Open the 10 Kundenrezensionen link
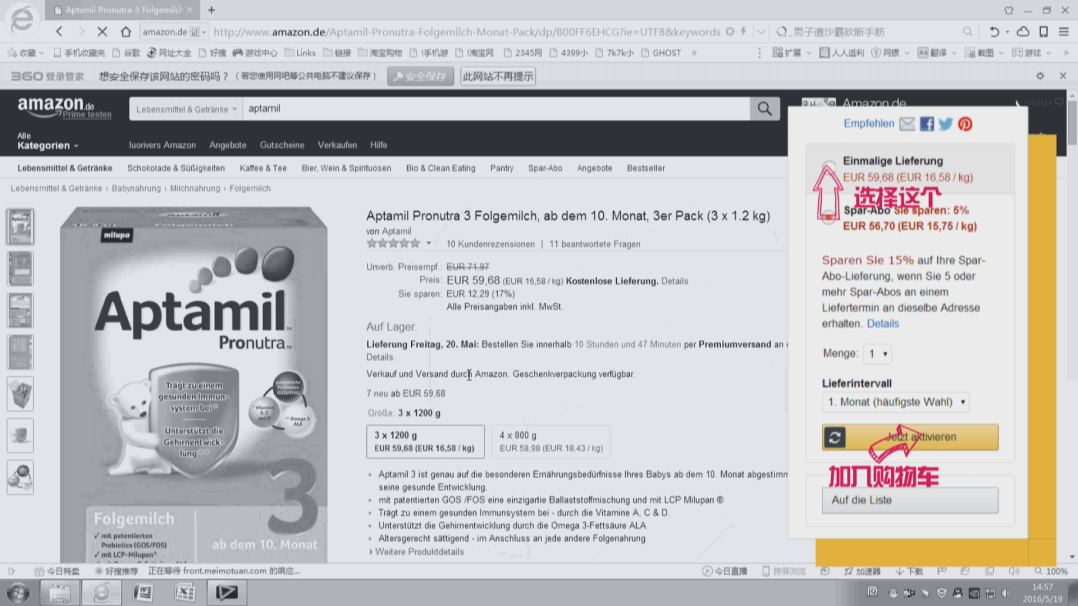The image size is (1078, 606). 490,244
